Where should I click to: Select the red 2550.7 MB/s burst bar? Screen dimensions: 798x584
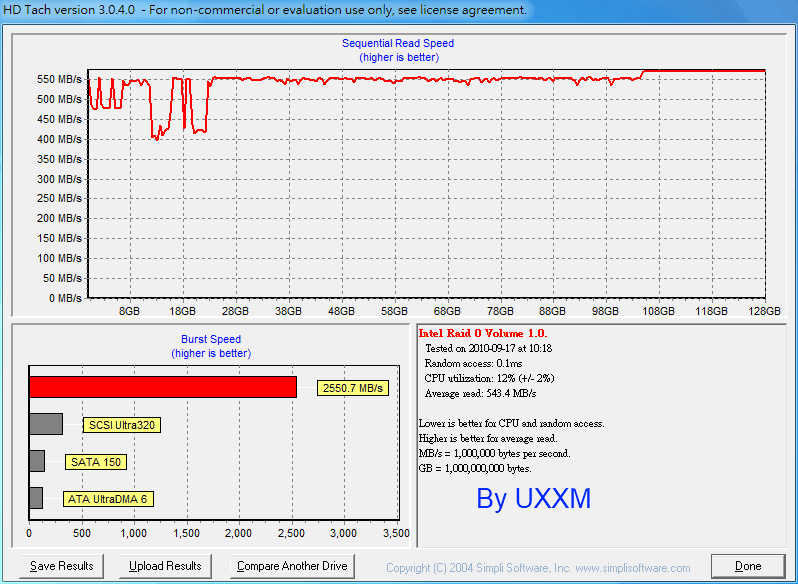coord(163,387)
